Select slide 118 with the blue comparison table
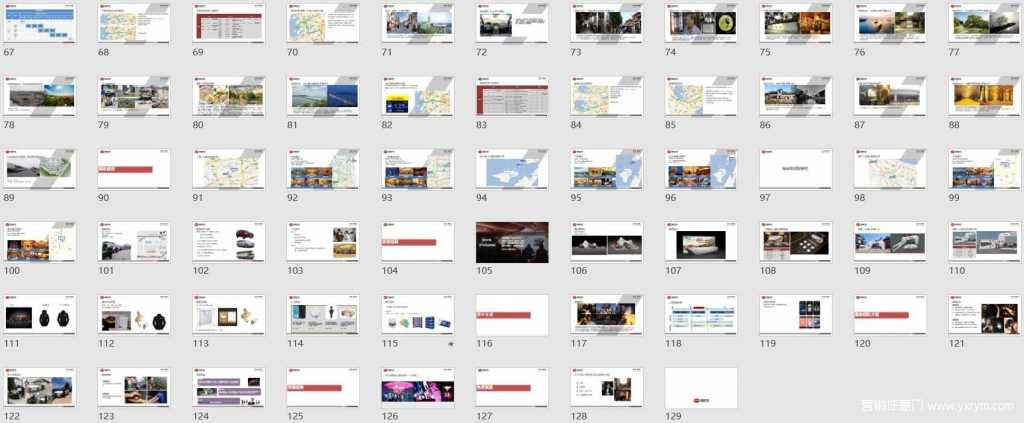1024x423 pixels. [701, 315]
